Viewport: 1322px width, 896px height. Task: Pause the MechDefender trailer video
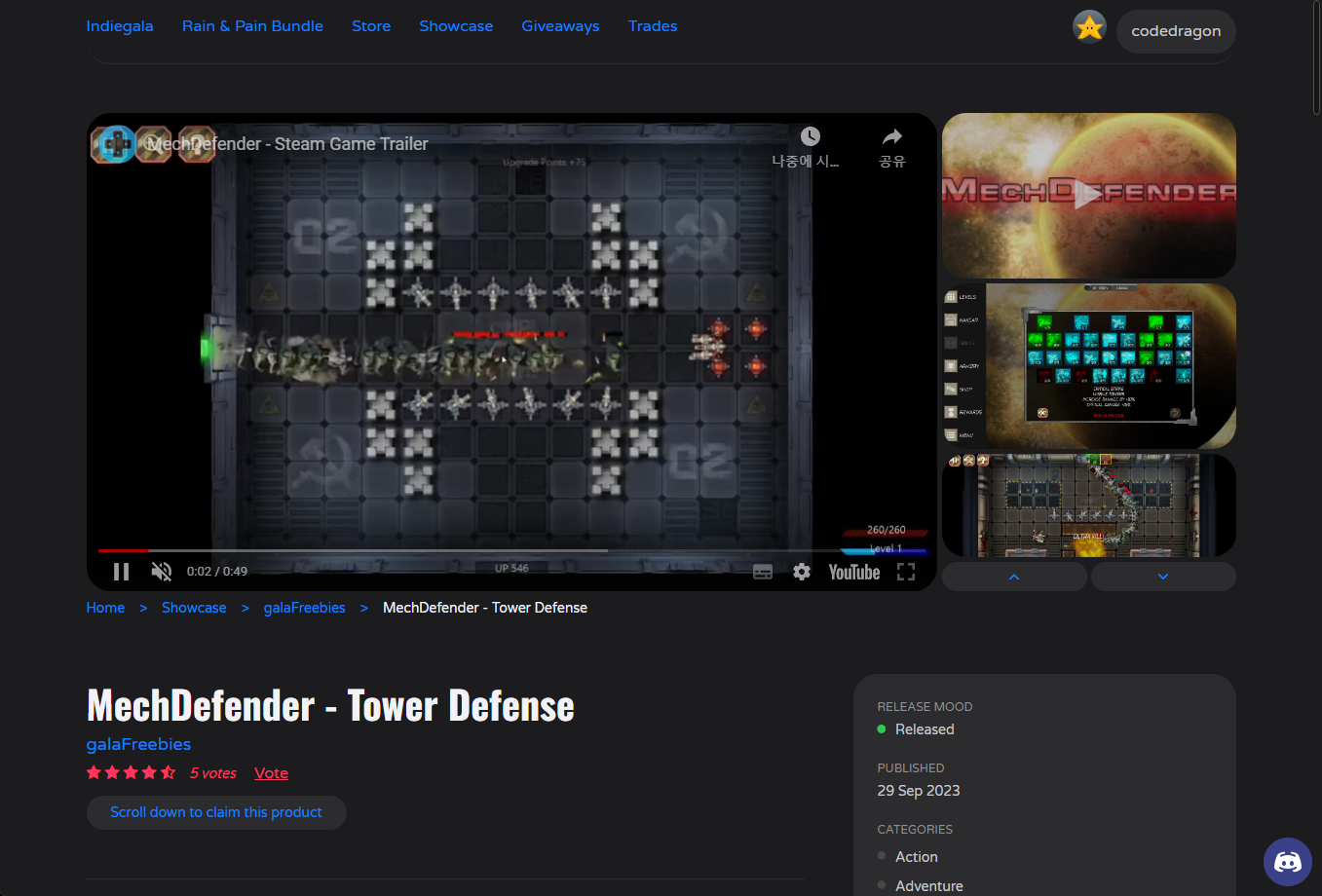coord(122,572)
